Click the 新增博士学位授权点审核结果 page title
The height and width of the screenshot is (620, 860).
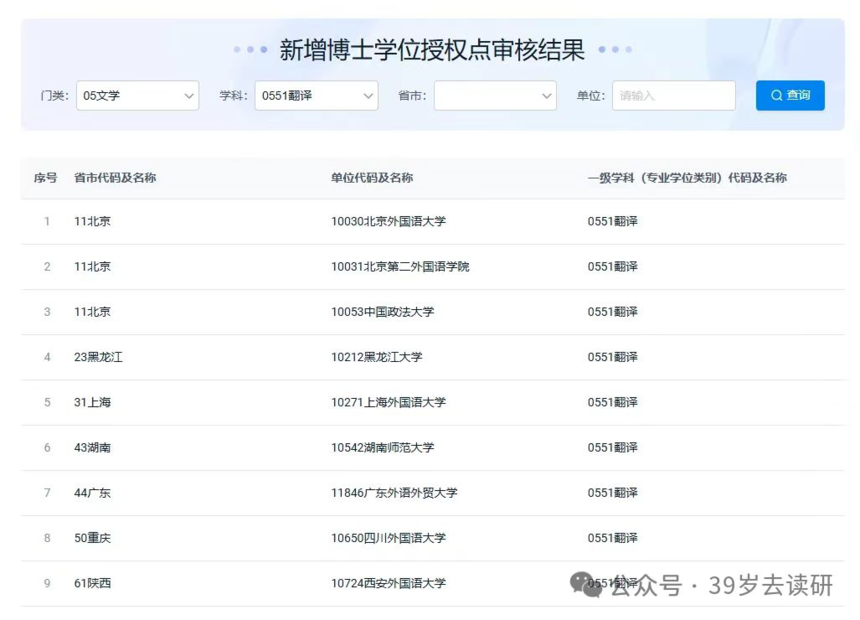click(x=432, y=50)
